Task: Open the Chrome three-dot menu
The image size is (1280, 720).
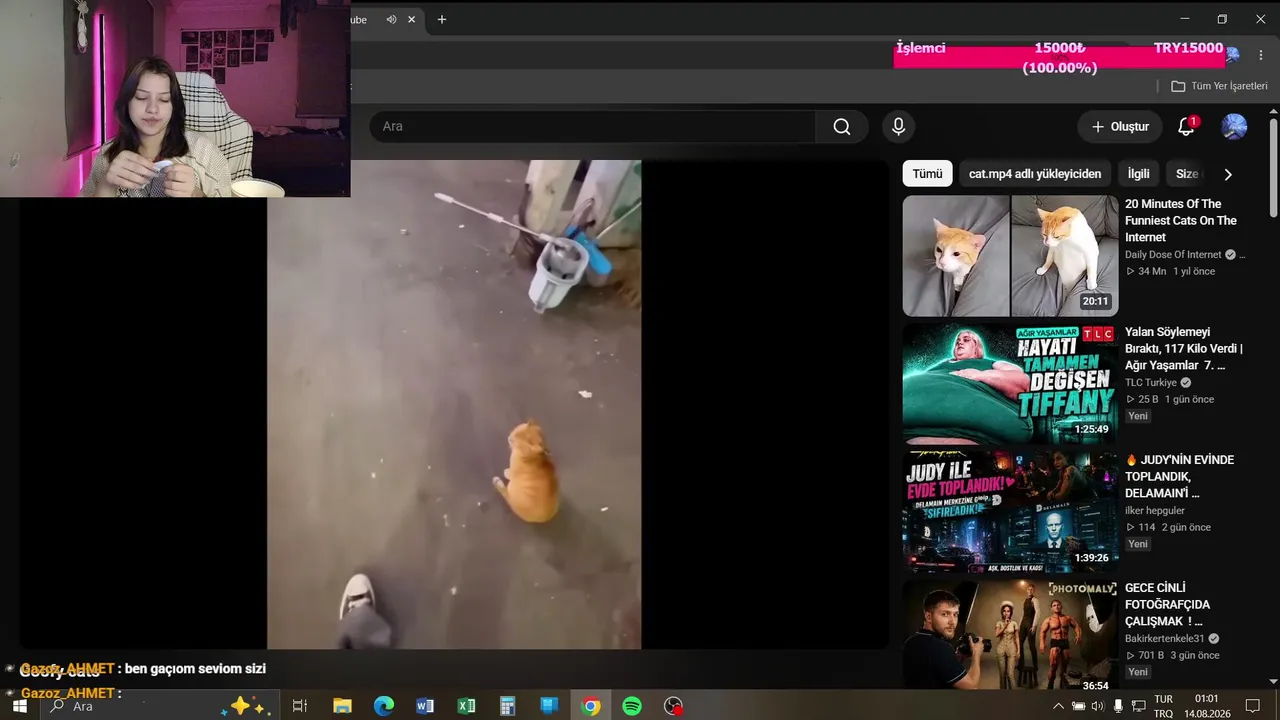Action: (x=1261, y=56)
